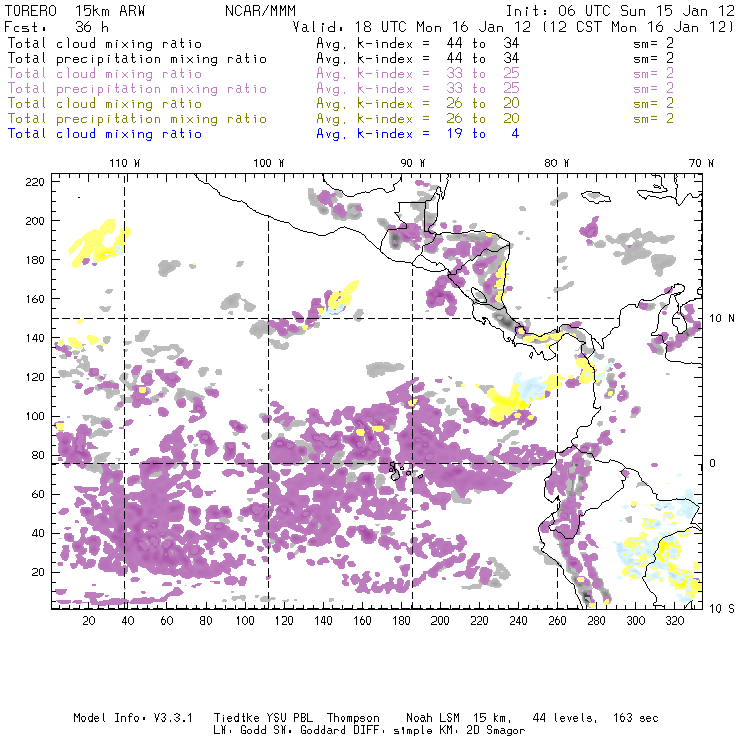The height and width of the screenshot is (740, 740).
Task: Click the Galápagos Islands outline on map
Action: 399,466
